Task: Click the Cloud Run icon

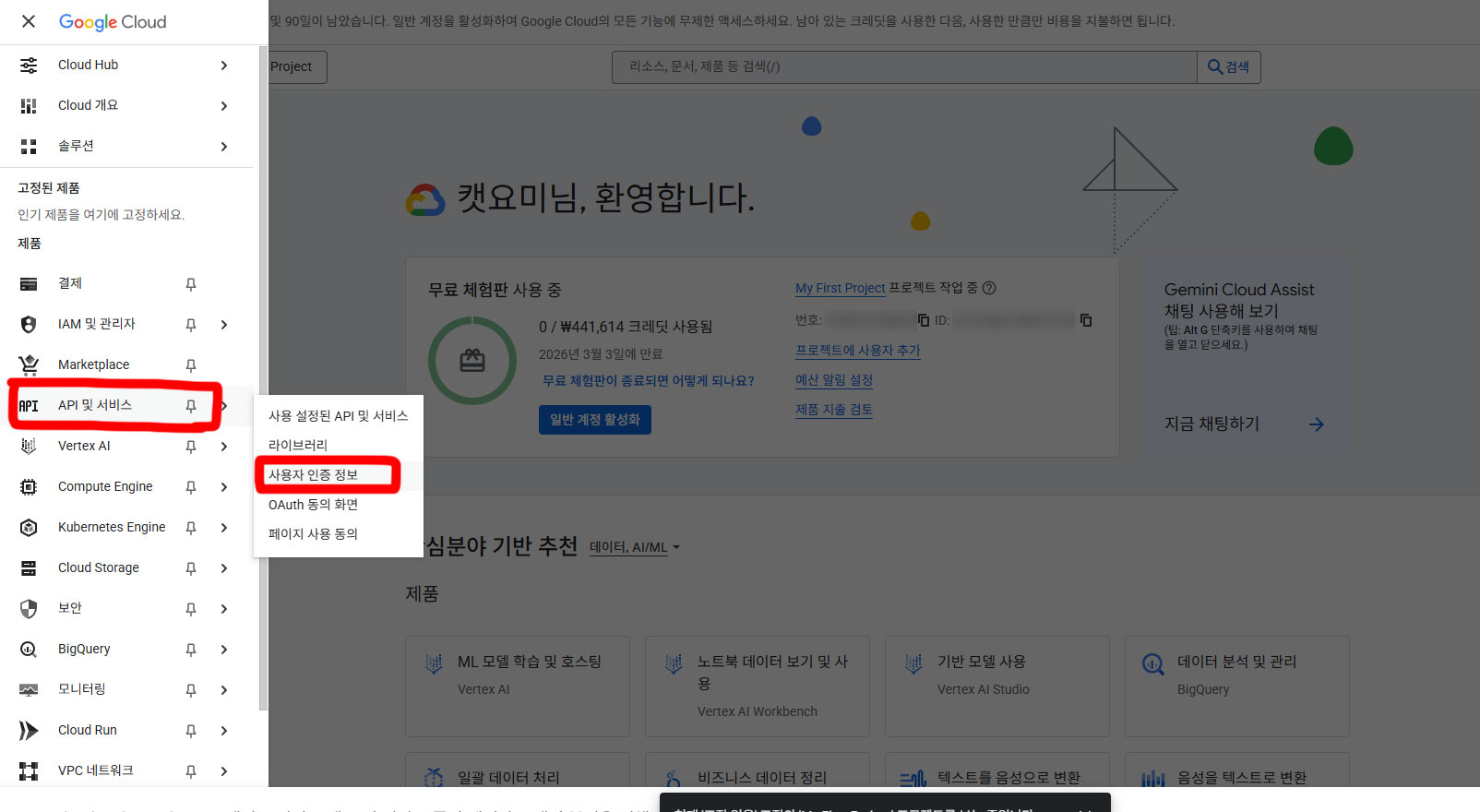Action: pyautogui.click(x=29, y=731)
